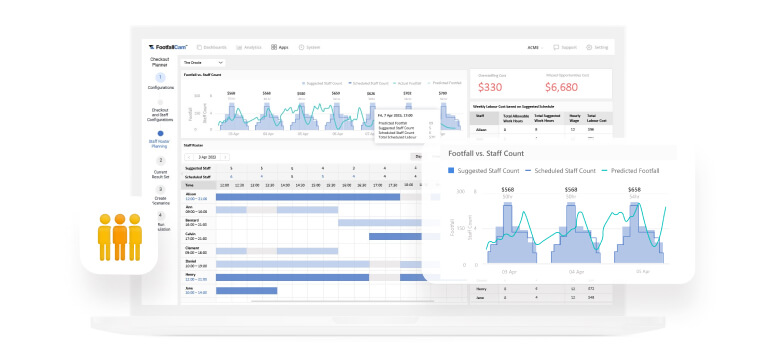The height and width of the screenshot is (360, 768).
Task: Toggle Scheduled Staff Count legend in overlay chart
Action: point(560,171)
